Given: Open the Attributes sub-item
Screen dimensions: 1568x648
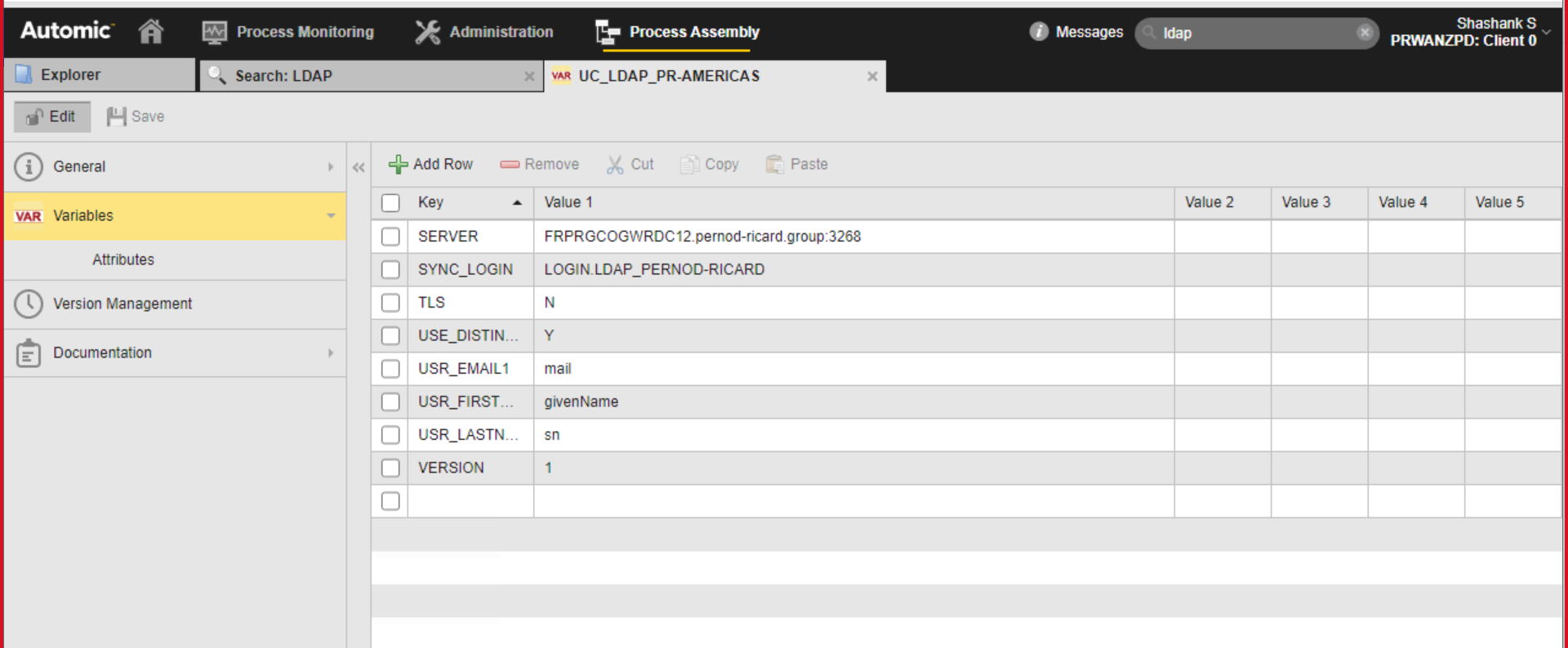Looking at the screenshot, I should pos(123,260).
